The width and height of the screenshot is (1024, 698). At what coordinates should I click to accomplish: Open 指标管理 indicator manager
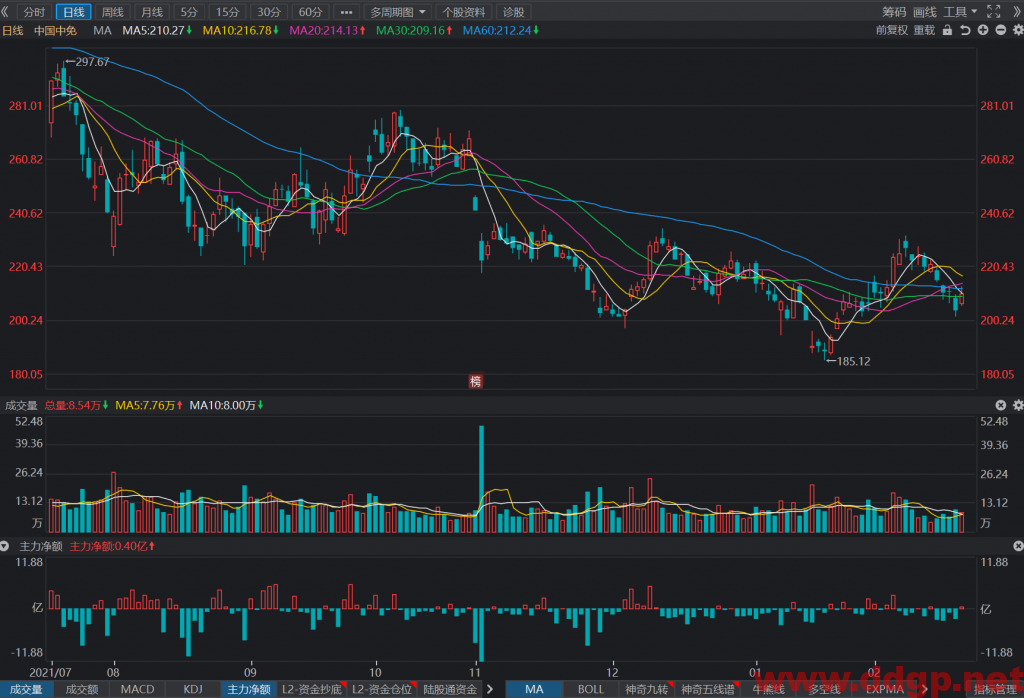995,689
